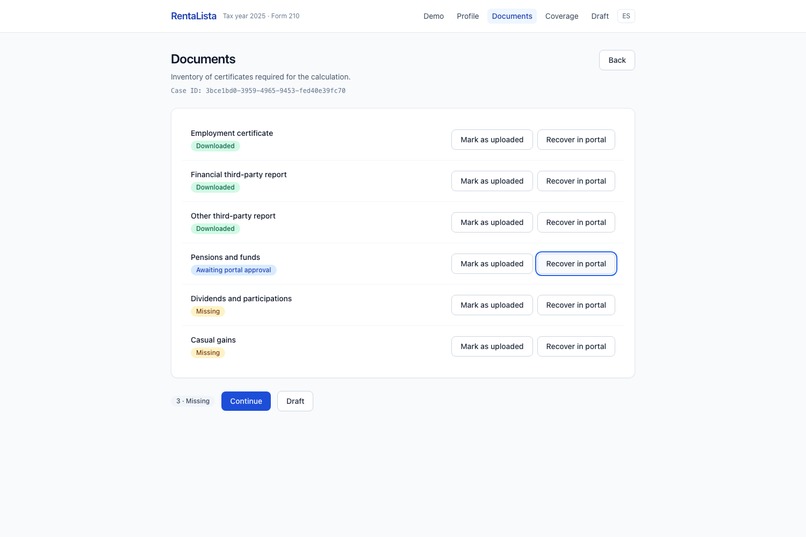The width and height of the screenshot is (806, 537).
Task: Recover Employment certificate in portal
Action: 576,140
